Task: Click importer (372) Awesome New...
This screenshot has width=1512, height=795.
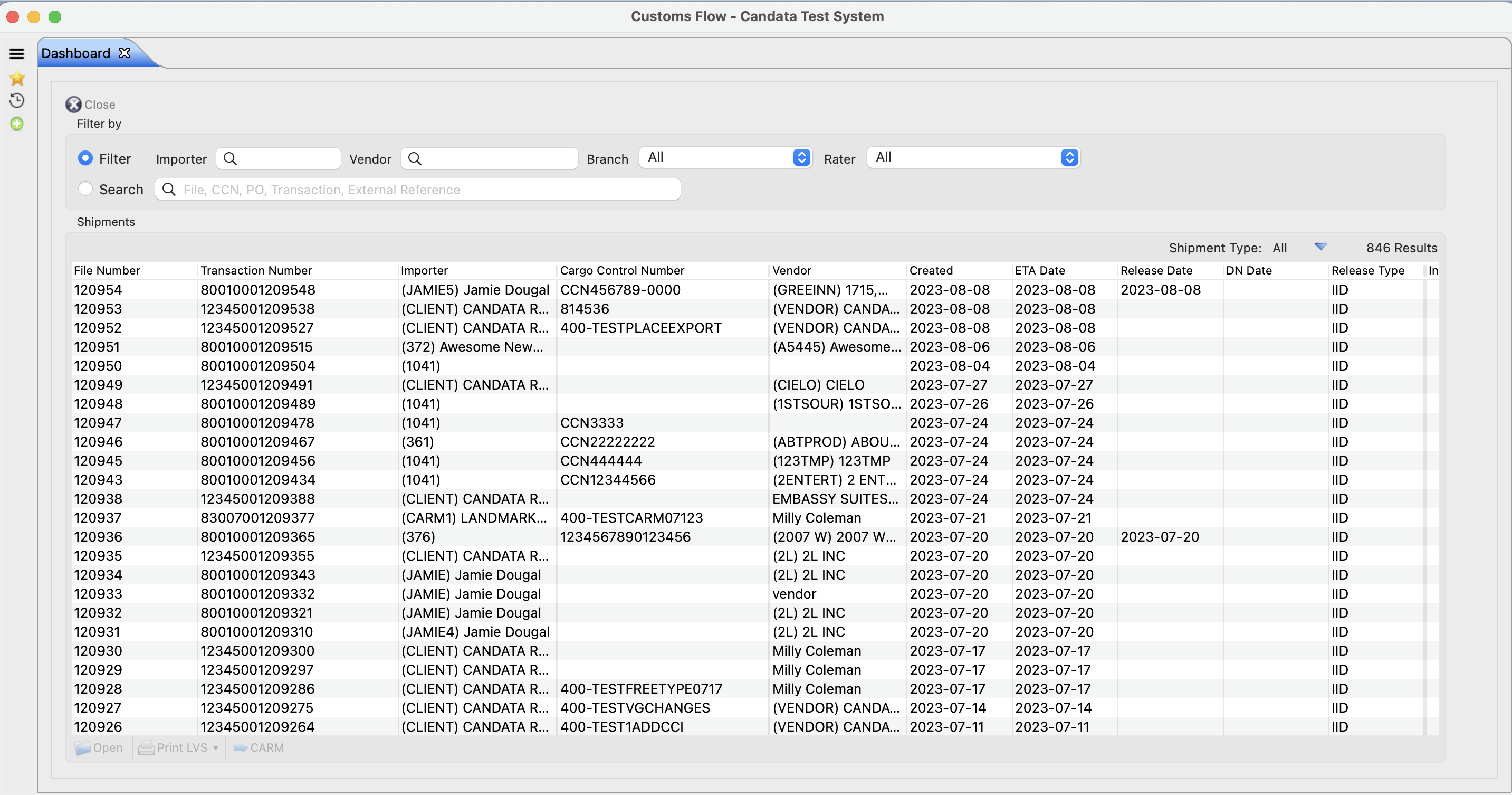Action: 472,346
